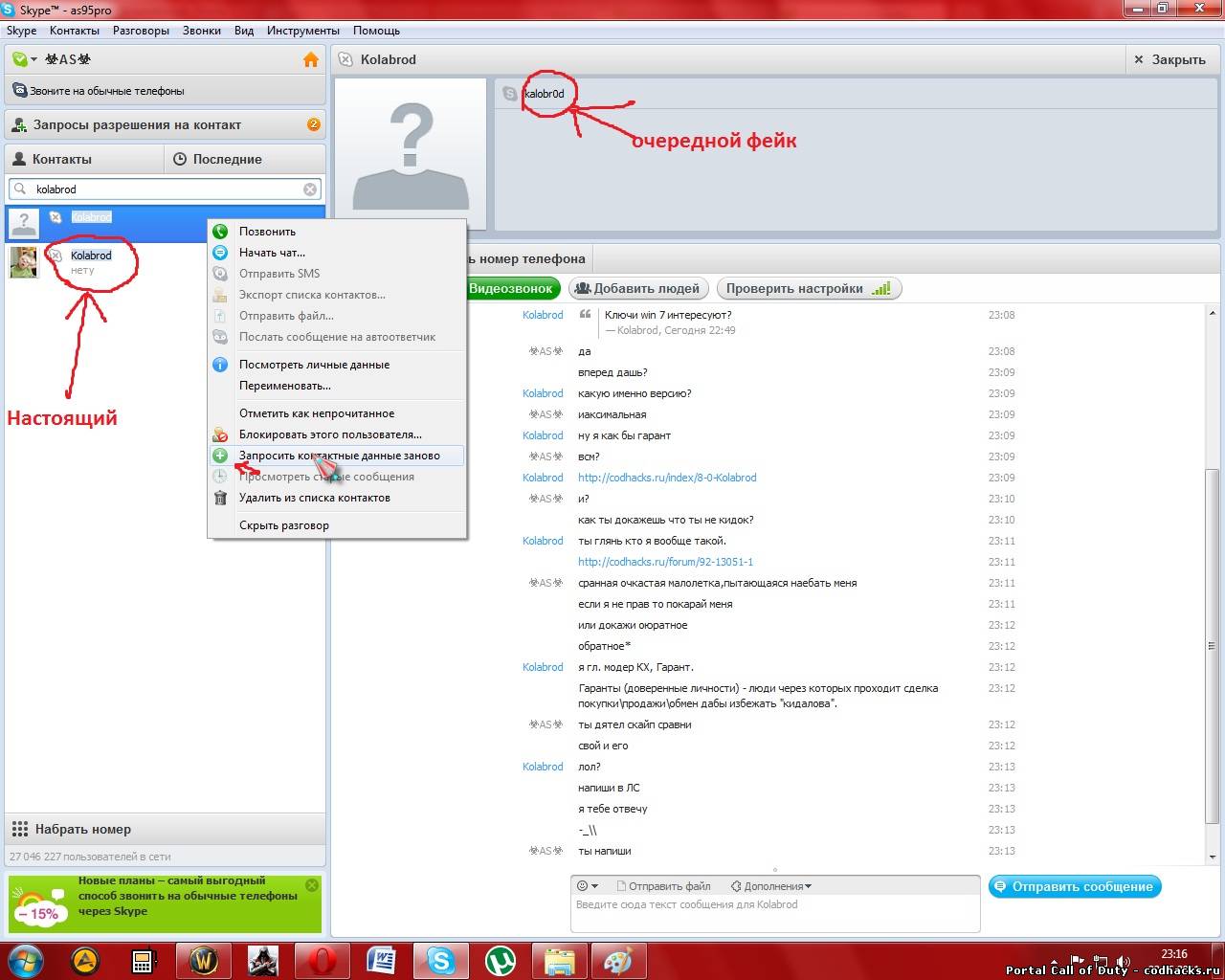Click the green 'Видеозвонок' button
Image resolution: width=1225 pixels, height=980 pixels.
(x=510, y=288)
